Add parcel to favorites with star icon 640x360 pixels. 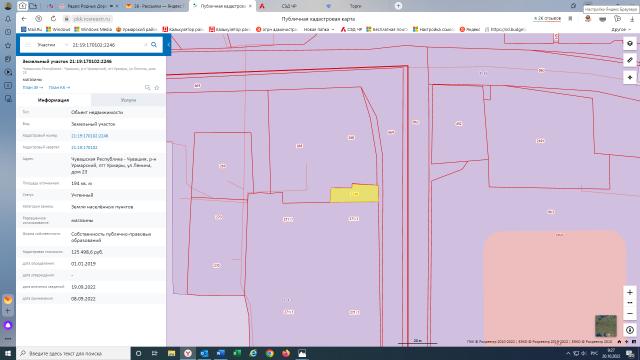click(x=157, y=88)
